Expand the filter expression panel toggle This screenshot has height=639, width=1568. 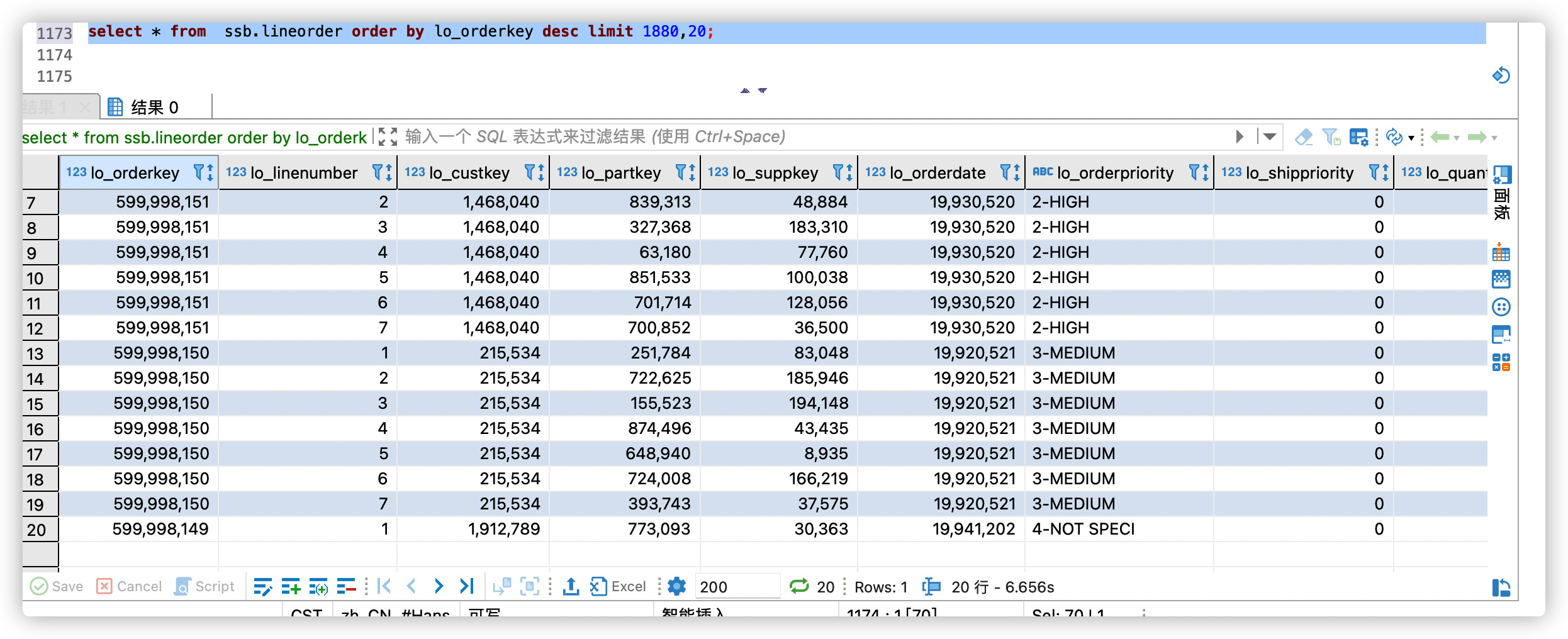pyautogui.click(x=388, y=137)
